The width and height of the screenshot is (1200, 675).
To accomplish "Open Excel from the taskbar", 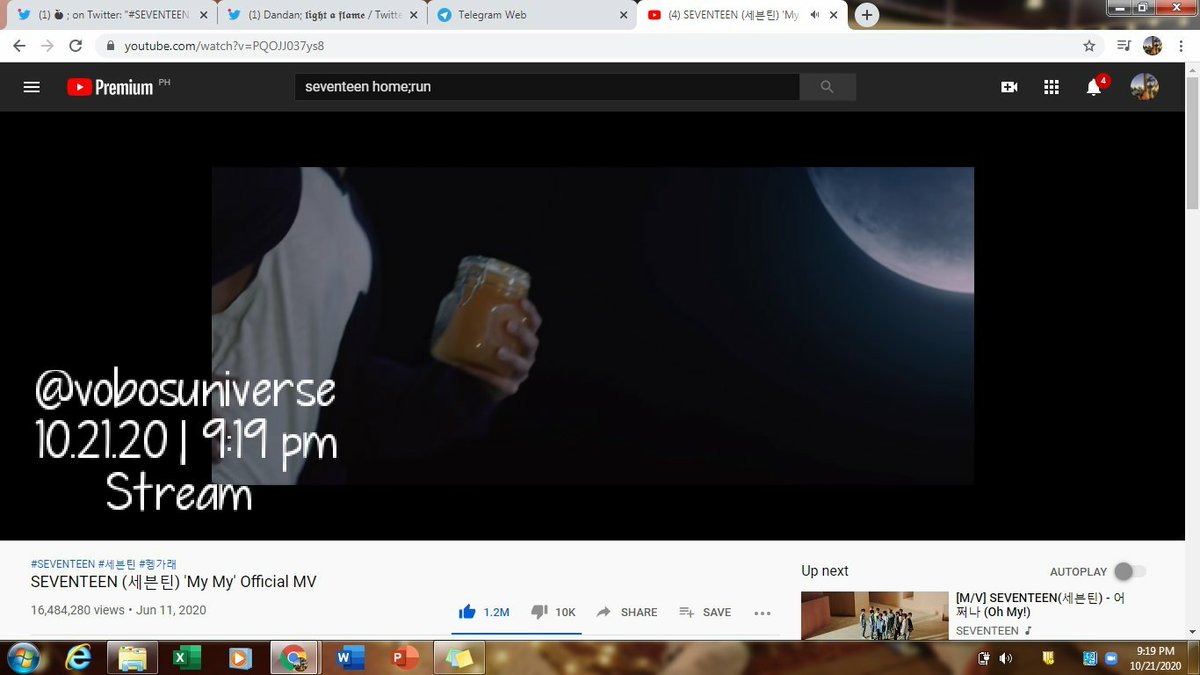I will [186, 658].
